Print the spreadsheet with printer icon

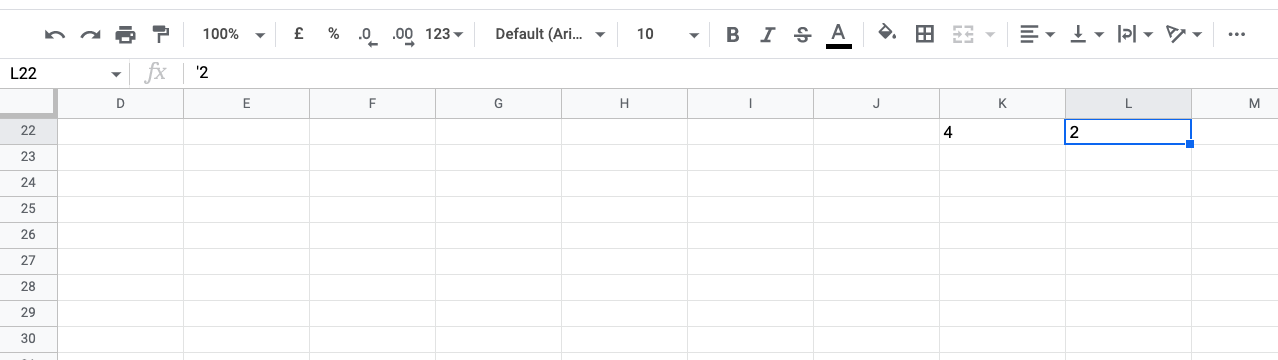click(125, 35)
